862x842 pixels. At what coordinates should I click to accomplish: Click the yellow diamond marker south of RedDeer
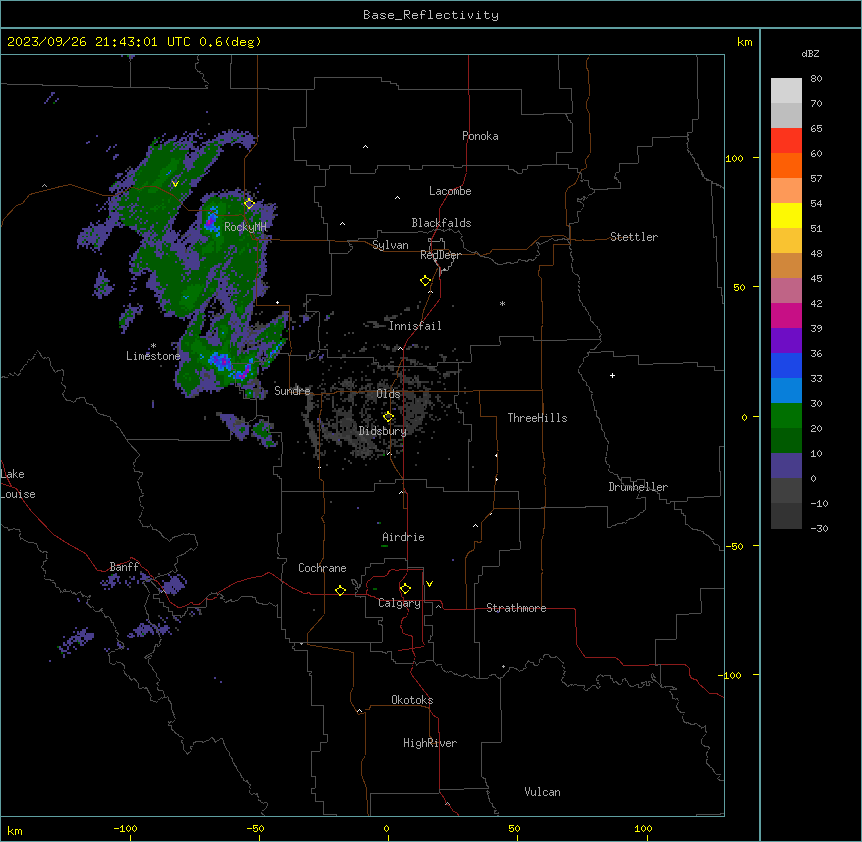click(426, 281)
